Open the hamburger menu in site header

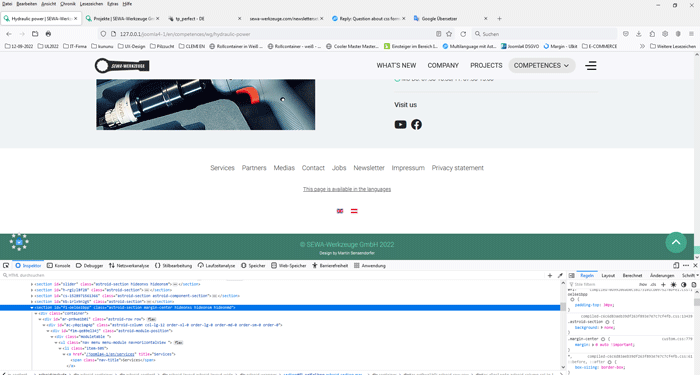591,66
